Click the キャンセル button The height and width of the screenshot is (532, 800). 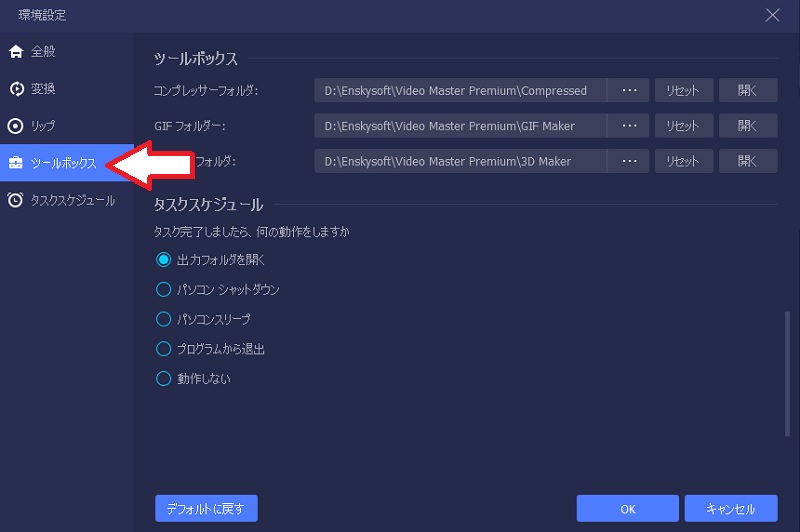[731, 509]
